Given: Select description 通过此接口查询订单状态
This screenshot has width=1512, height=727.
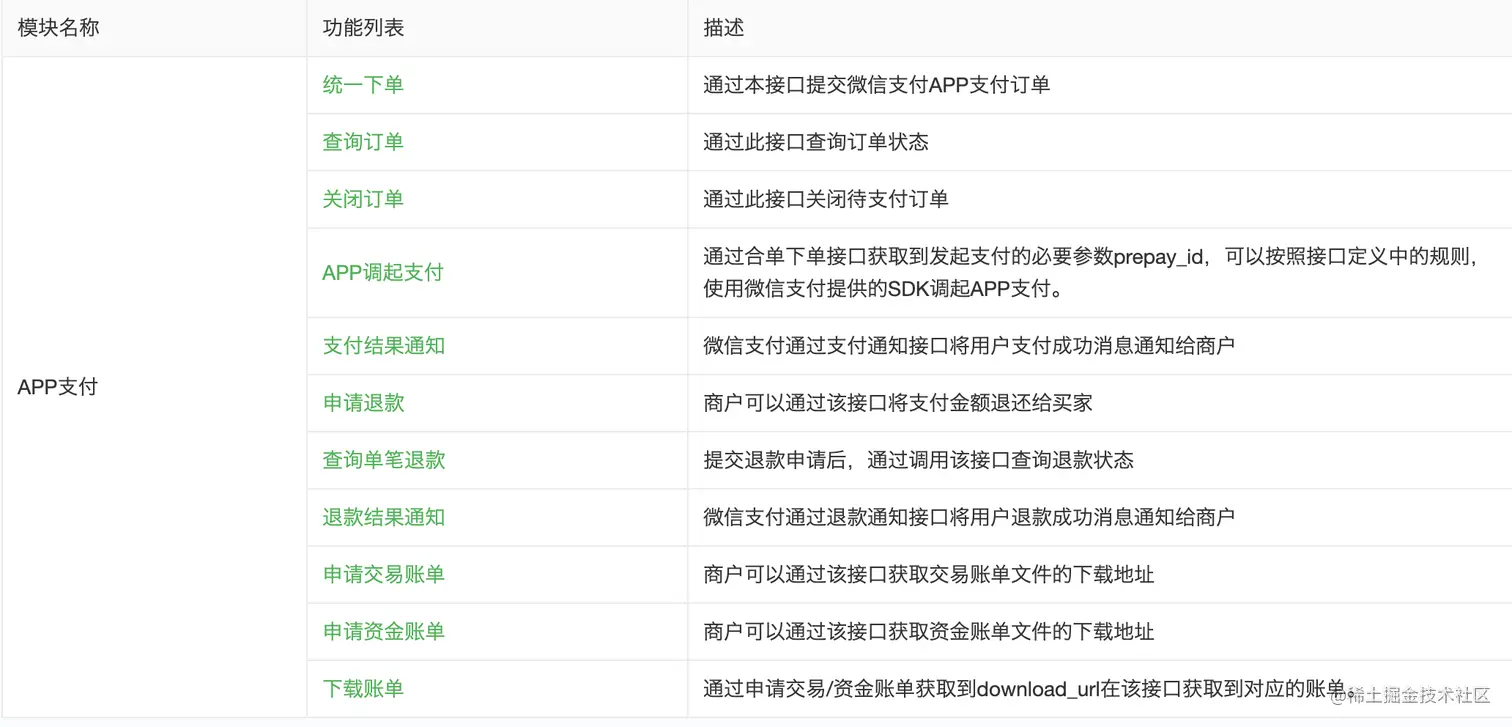Looking at the screenshot, I should coord(816,142).
